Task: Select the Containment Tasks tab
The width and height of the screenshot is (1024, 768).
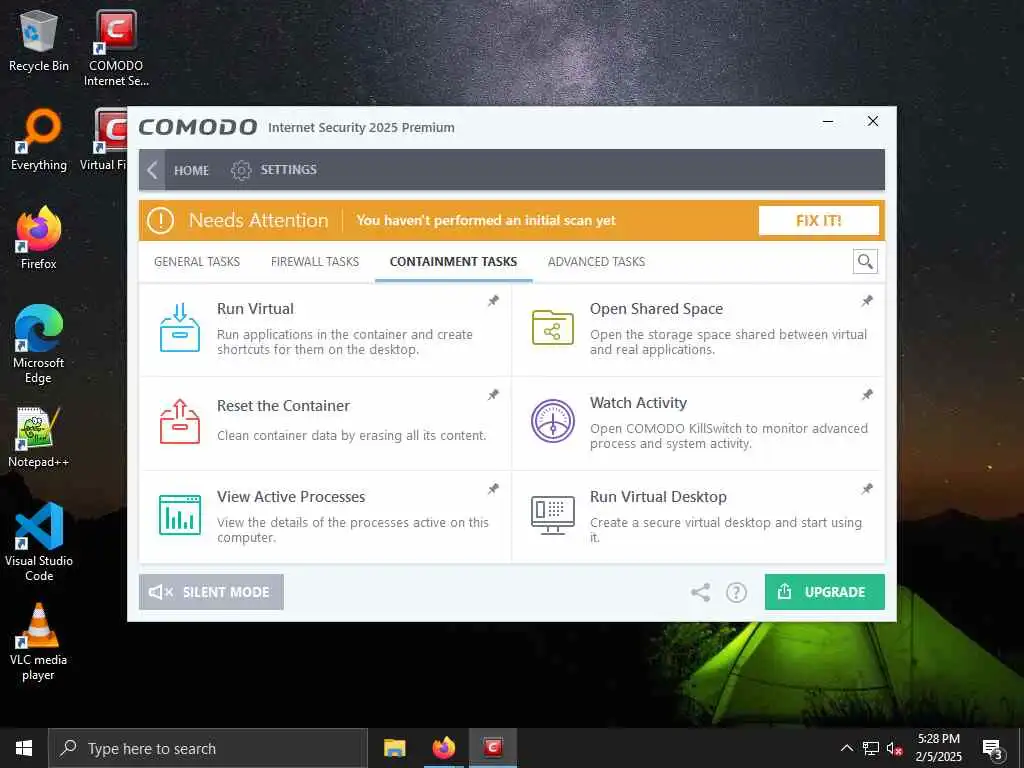Action: click(x=453, y=262)
